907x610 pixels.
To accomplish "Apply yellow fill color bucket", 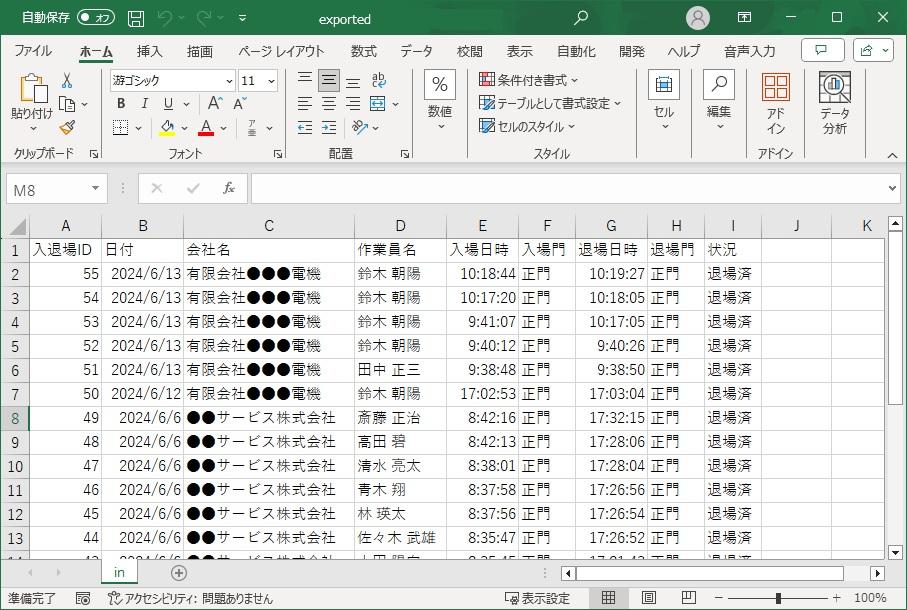I will pyautogui.click(x=167, y=128).
